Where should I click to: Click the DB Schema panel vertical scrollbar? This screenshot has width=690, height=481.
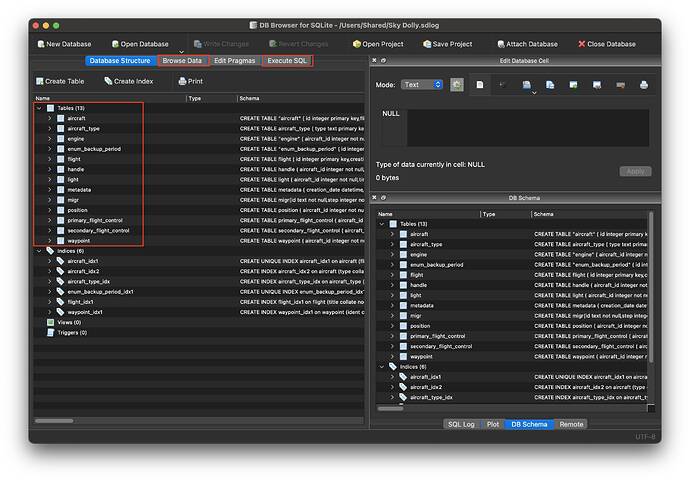tap(650, 300)
